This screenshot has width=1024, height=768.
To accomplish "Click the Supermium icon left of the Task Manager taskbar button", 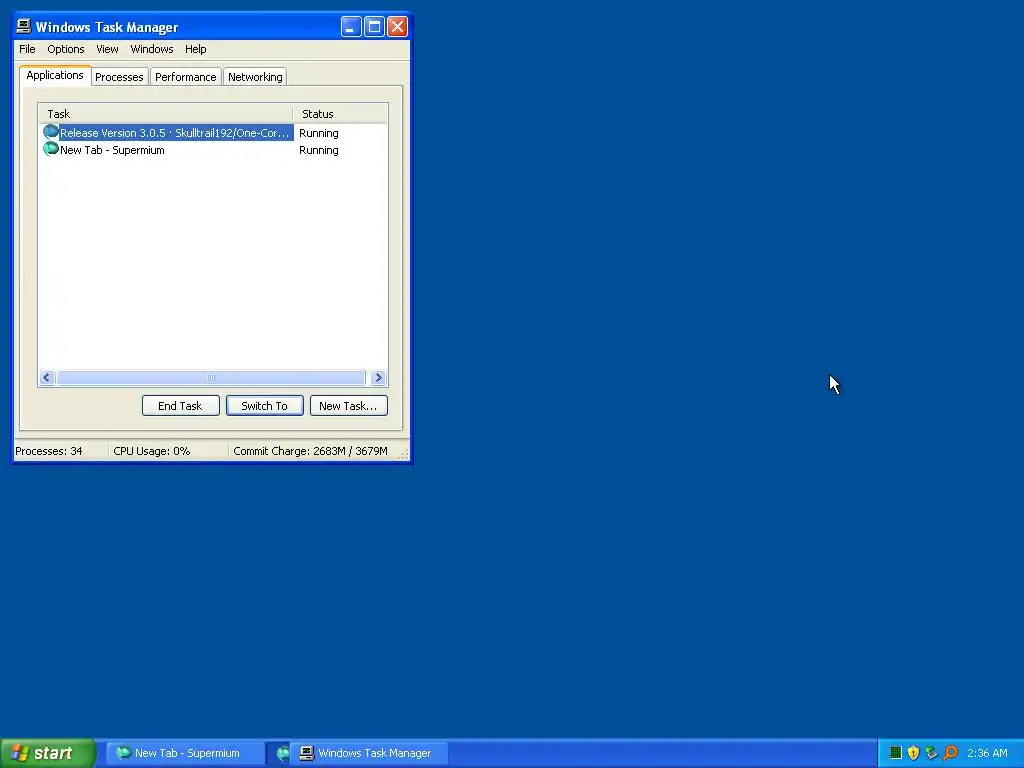I will tap(283, 753).
